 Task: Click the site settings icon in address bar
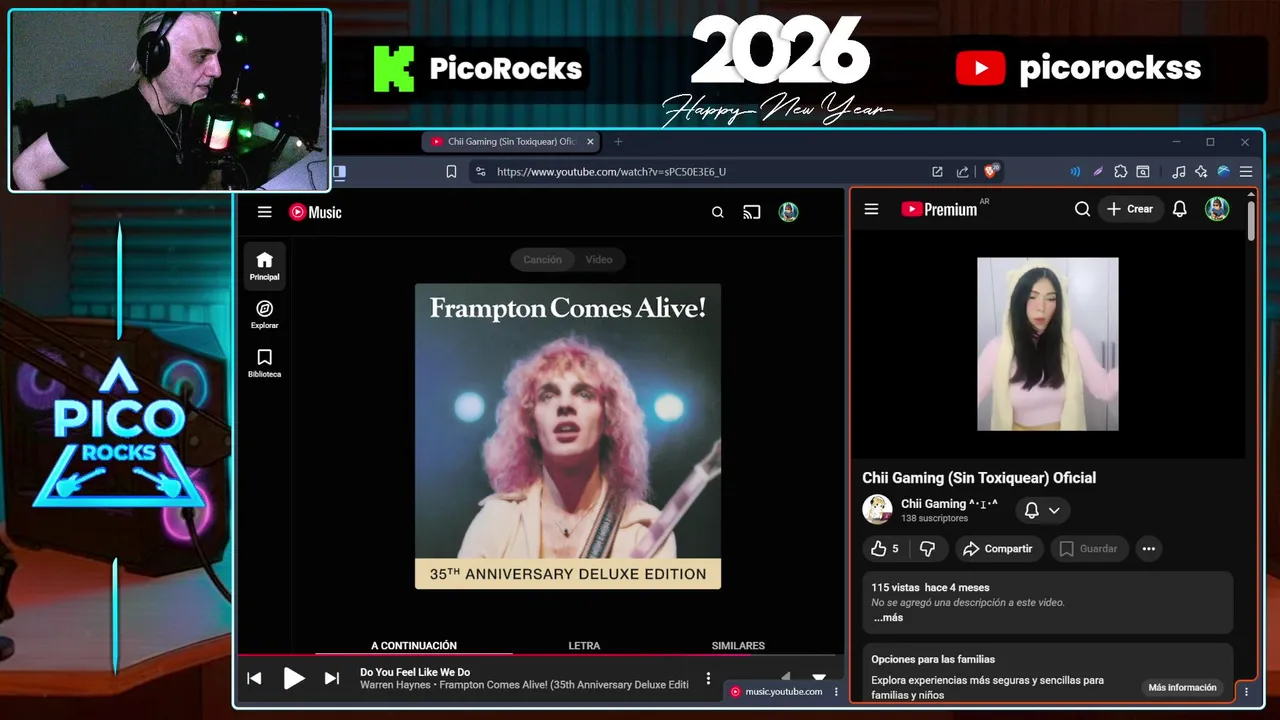click(x=480, y=172)
